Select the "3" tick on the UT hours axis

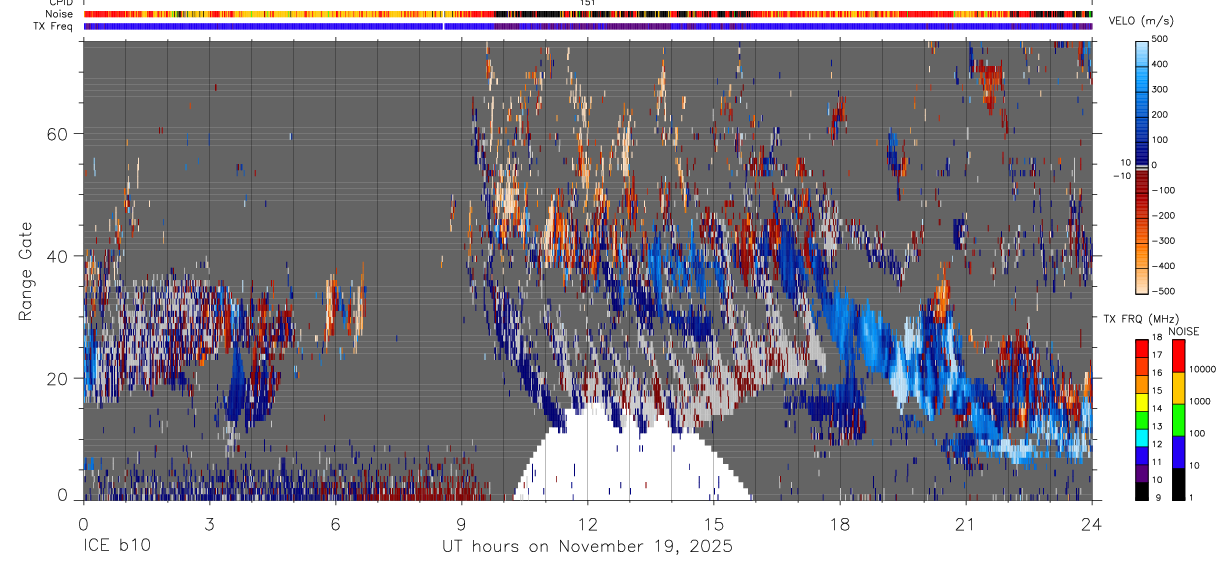(209, 523)
